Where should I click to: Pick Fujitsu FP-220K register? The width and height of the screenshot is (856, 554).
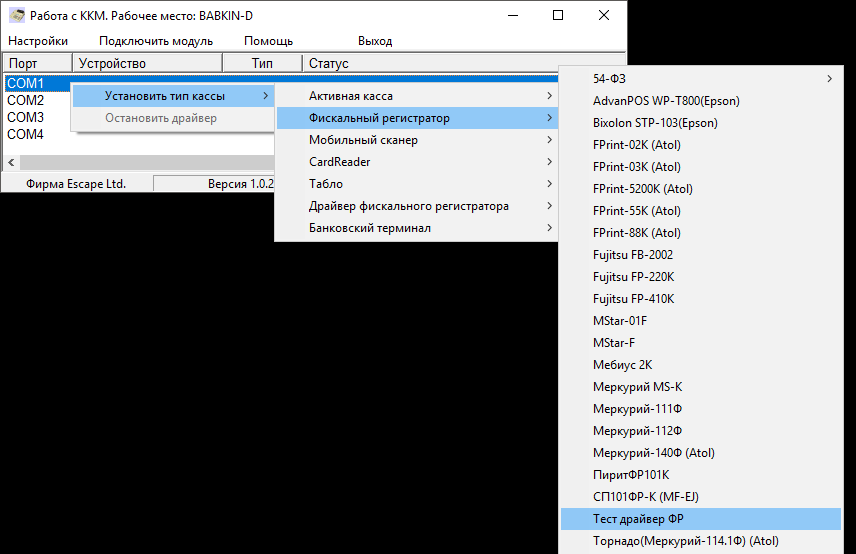pos(701,277)
